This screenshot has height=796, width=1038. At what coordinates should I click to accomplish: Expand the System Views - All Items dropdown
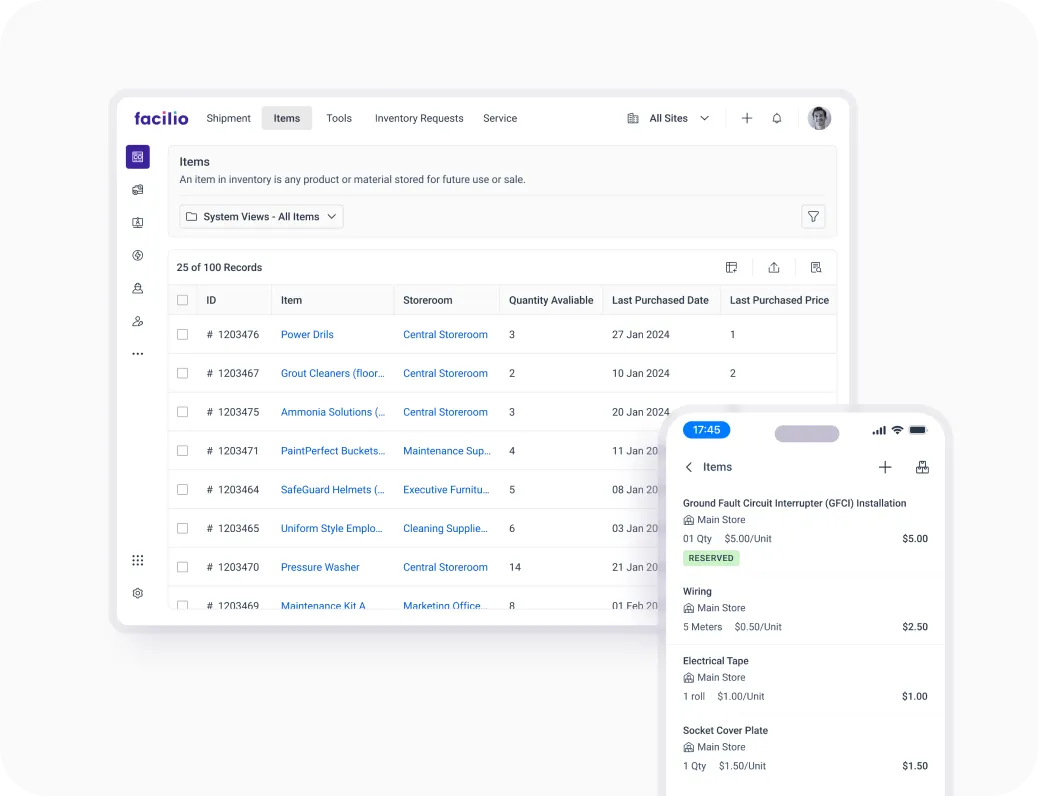pyautogui.click(x=261, y=216)
